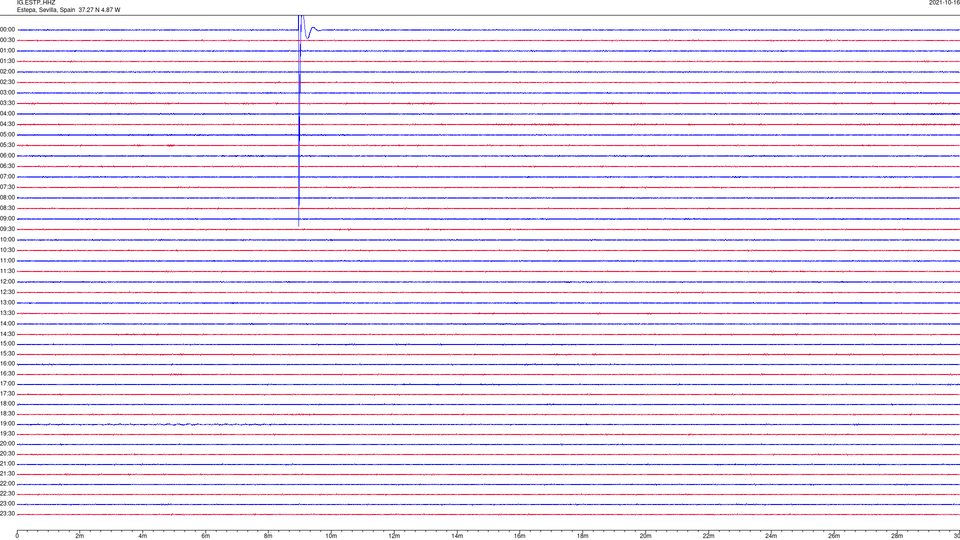Select the 09:00 trace time label
Image resolution: width=960 pixels, height=540 pixels.
(x=7, y=219)
